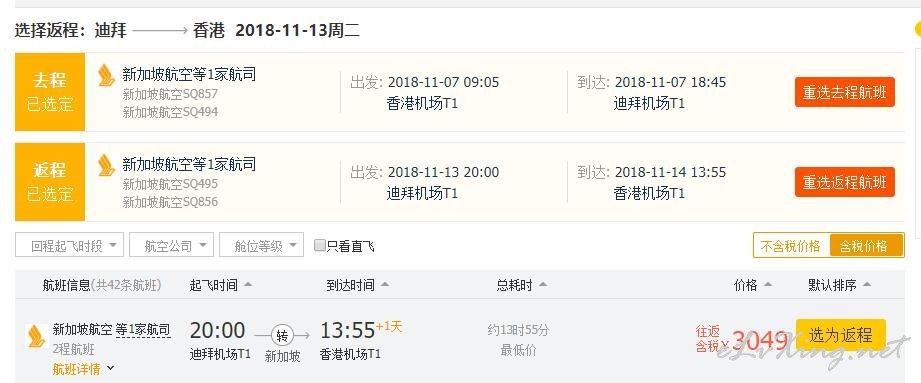Viewport: 921px width, 383px height.
Task: Expand 航班详情 flight details
Action: pyautogui.click(x=83, y=369)
